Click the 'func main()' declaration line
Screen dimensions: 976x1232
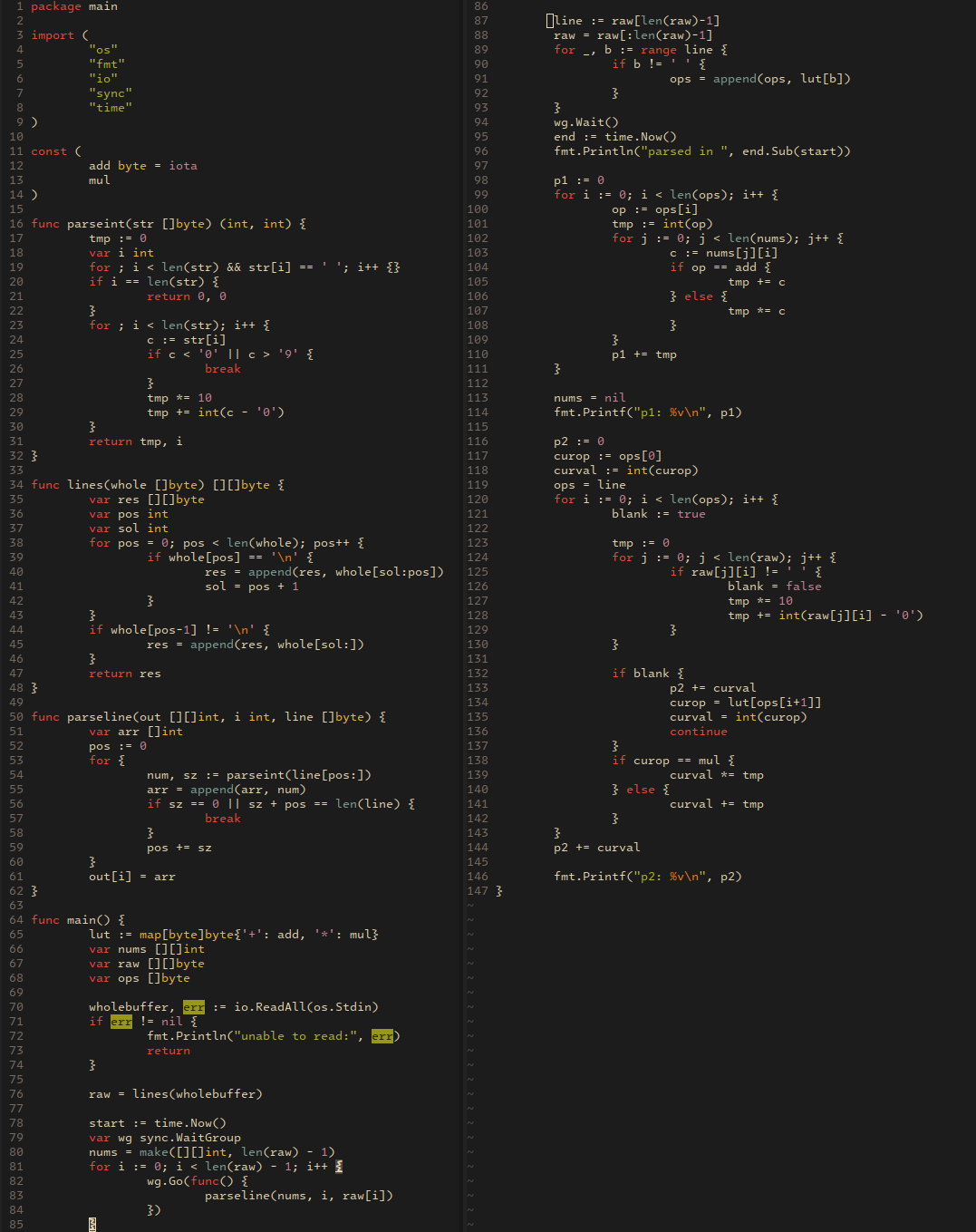(x=78, y=920)
